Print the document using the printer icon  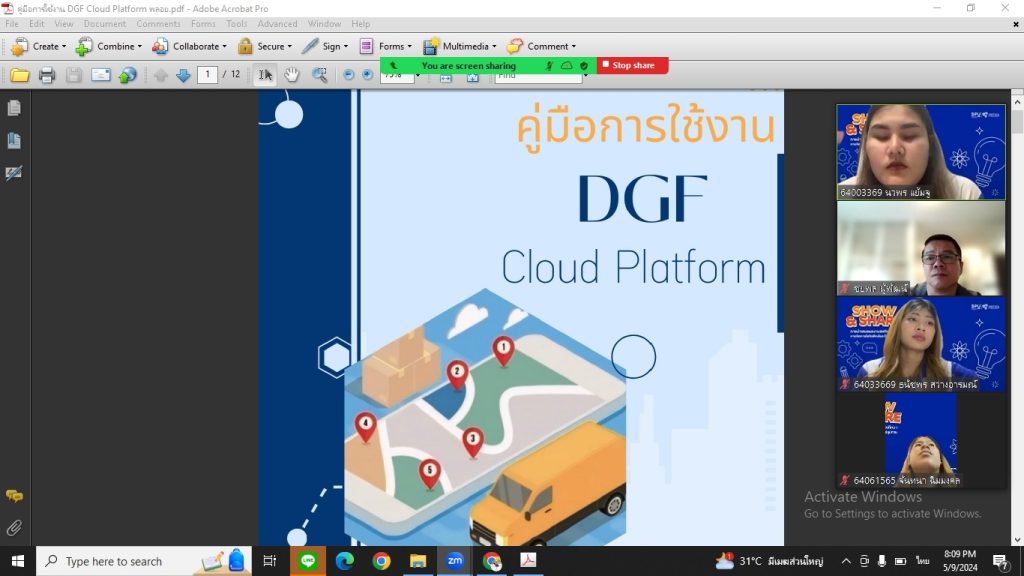[x=46, y=75]
